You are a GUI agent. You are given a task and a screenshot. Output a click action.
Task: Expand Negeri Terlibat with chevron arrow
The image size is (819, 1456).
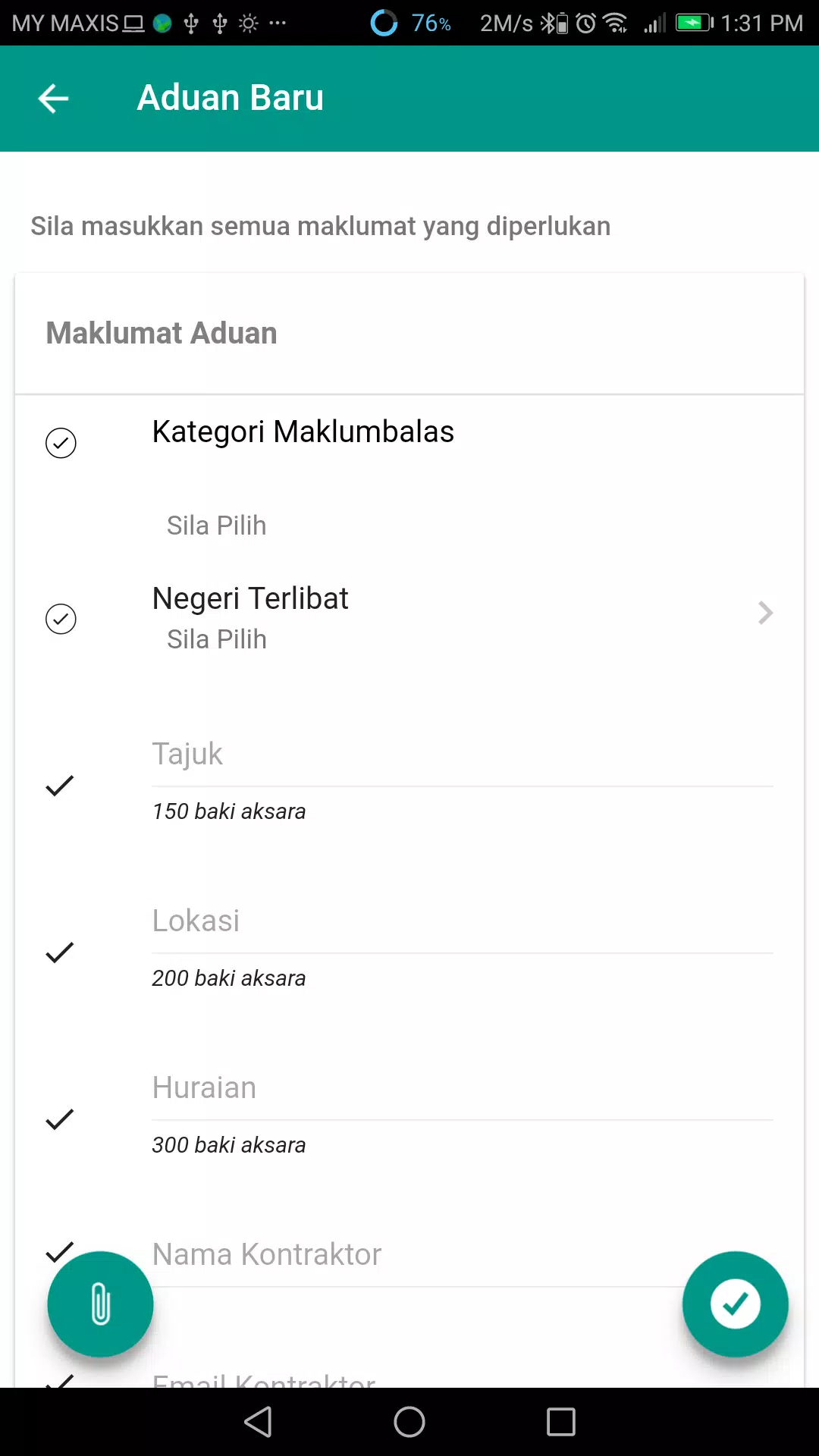766,613
